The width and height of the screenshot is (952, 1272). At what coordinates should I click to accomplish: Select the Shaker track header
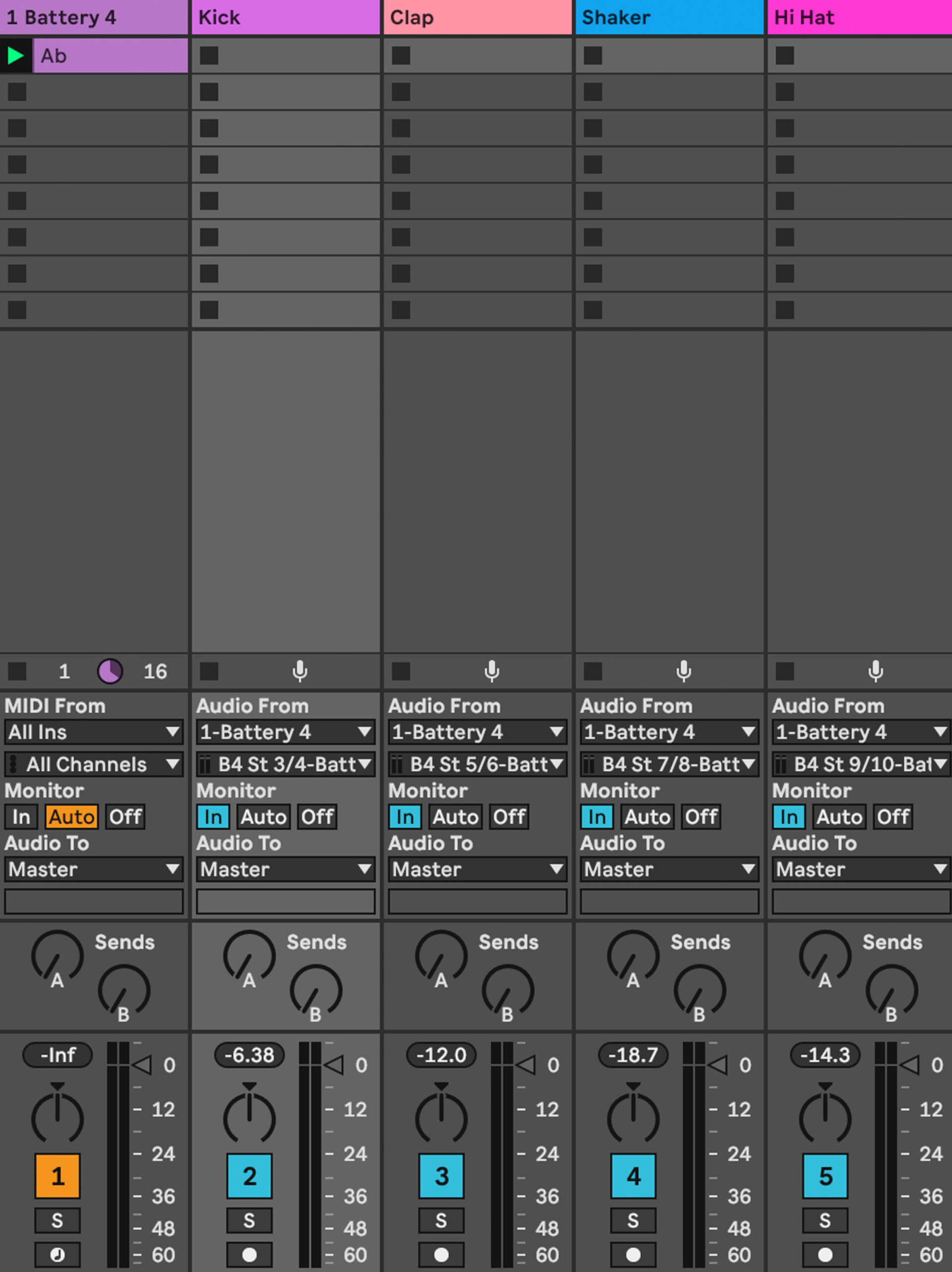(x=669, y=17)
